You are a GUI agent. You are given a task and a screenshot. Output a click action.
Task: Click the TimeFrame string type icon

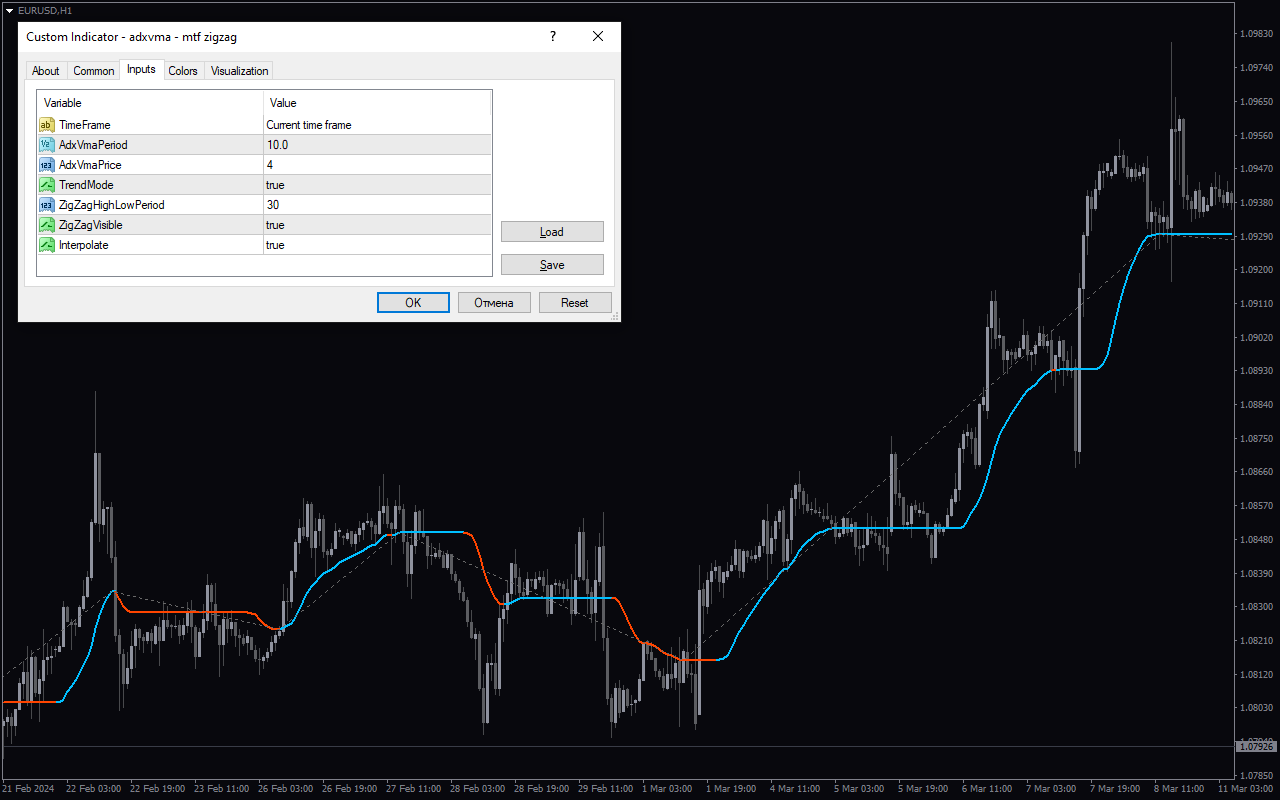tap(46, 125)
